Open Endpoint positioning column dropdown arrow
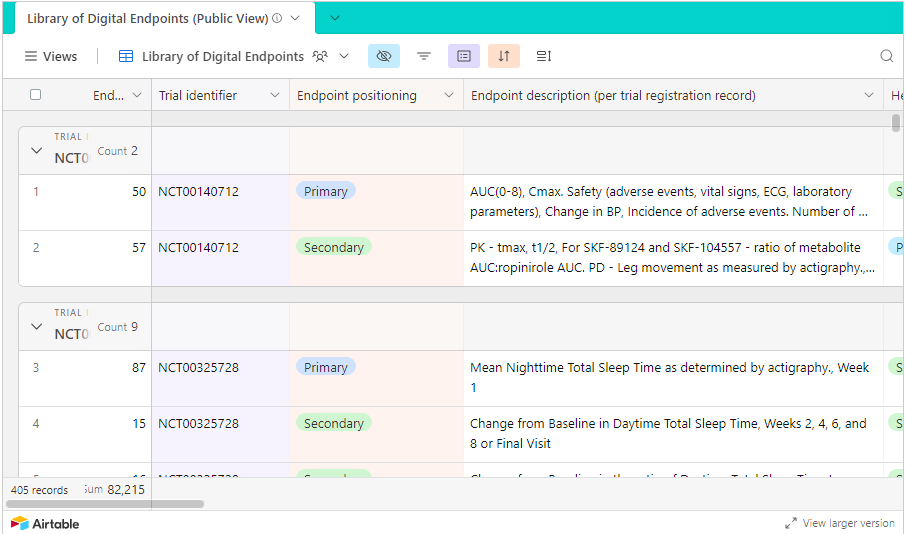The height and width of the screenshot is (534, 906). tap(449, 95)
